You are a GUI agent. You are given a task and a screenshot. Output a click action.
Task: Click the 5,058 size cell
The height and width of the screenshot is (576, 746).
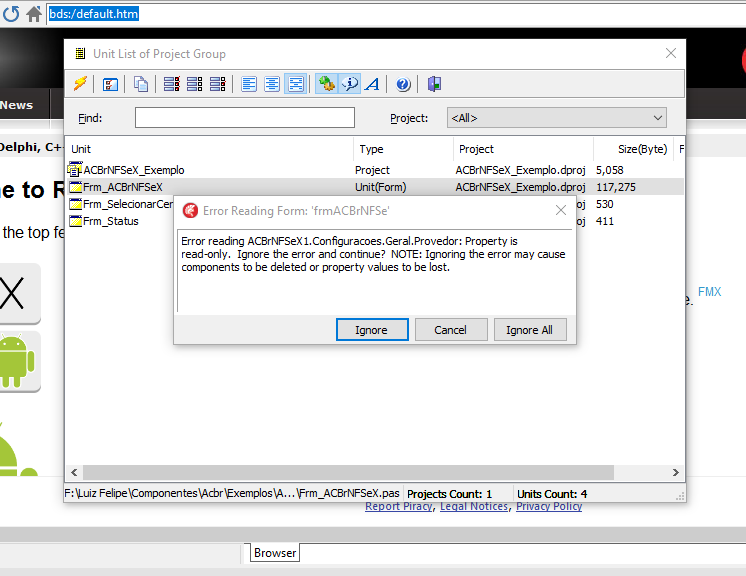click(x=609, y=170)
